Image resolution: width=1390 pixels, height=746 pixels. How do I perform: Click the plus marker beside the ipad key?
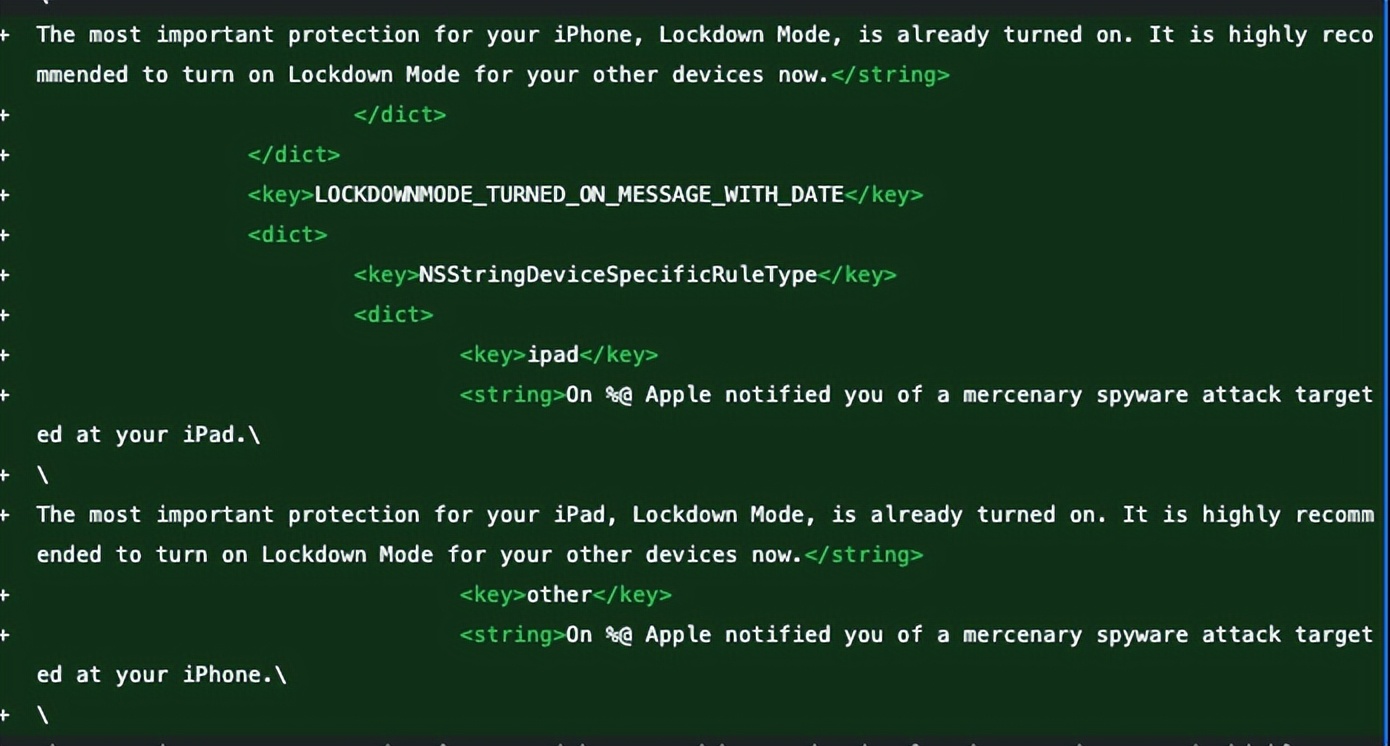pos(5,354)
